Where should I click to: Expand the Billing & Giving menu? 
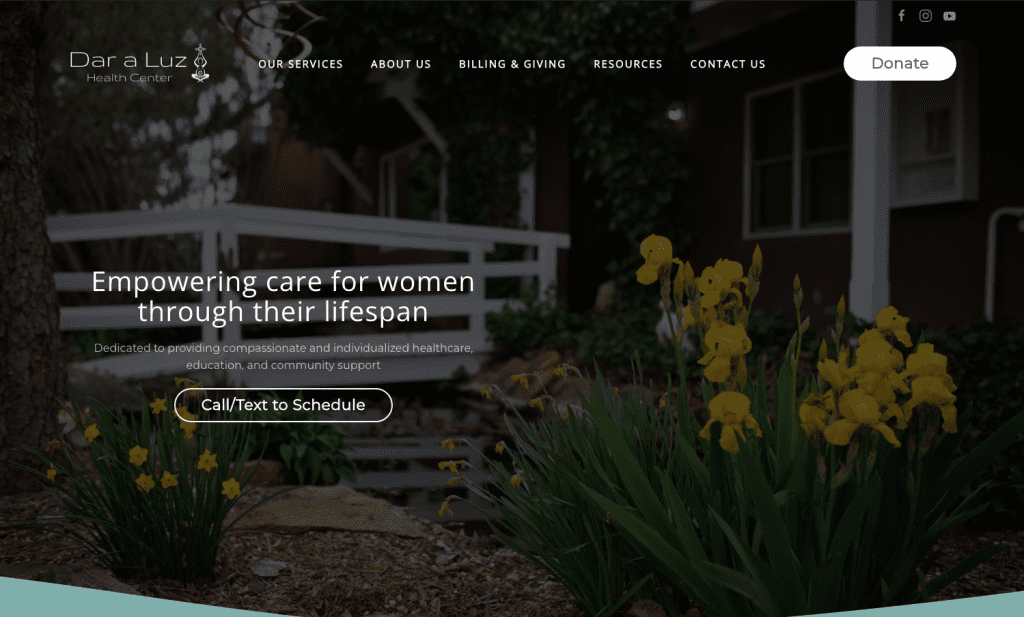[512, 64]
